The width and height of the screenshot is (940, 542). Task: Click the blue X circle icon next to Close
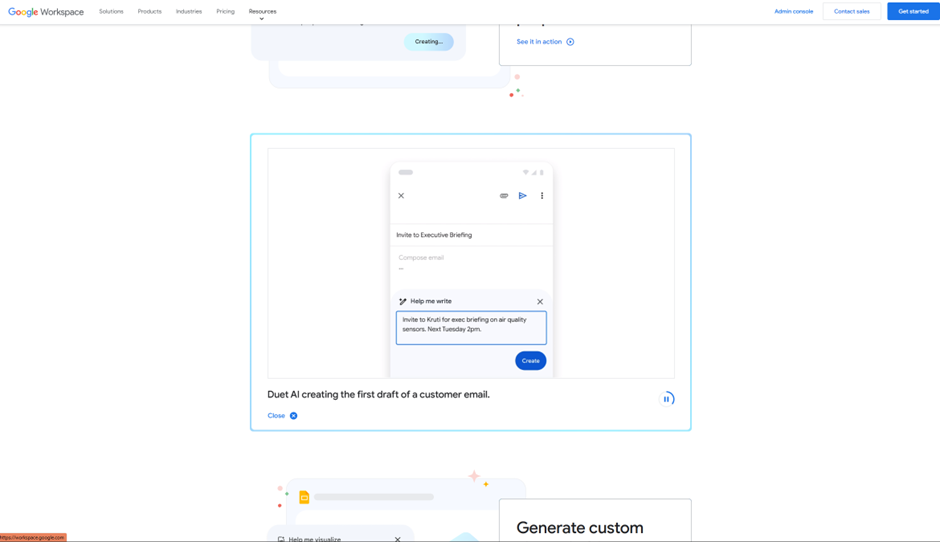[294, 415]
